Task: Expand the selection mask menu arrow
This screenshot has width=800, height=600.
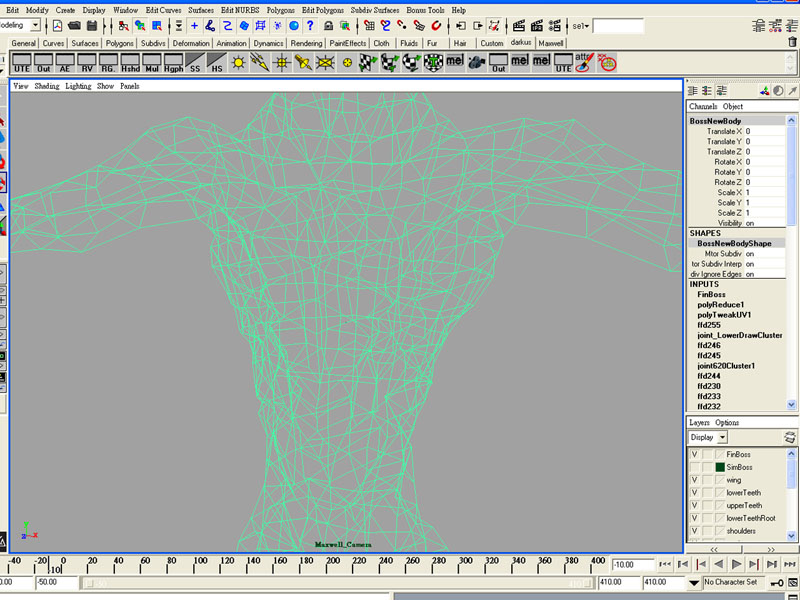Action: [179, 26]
